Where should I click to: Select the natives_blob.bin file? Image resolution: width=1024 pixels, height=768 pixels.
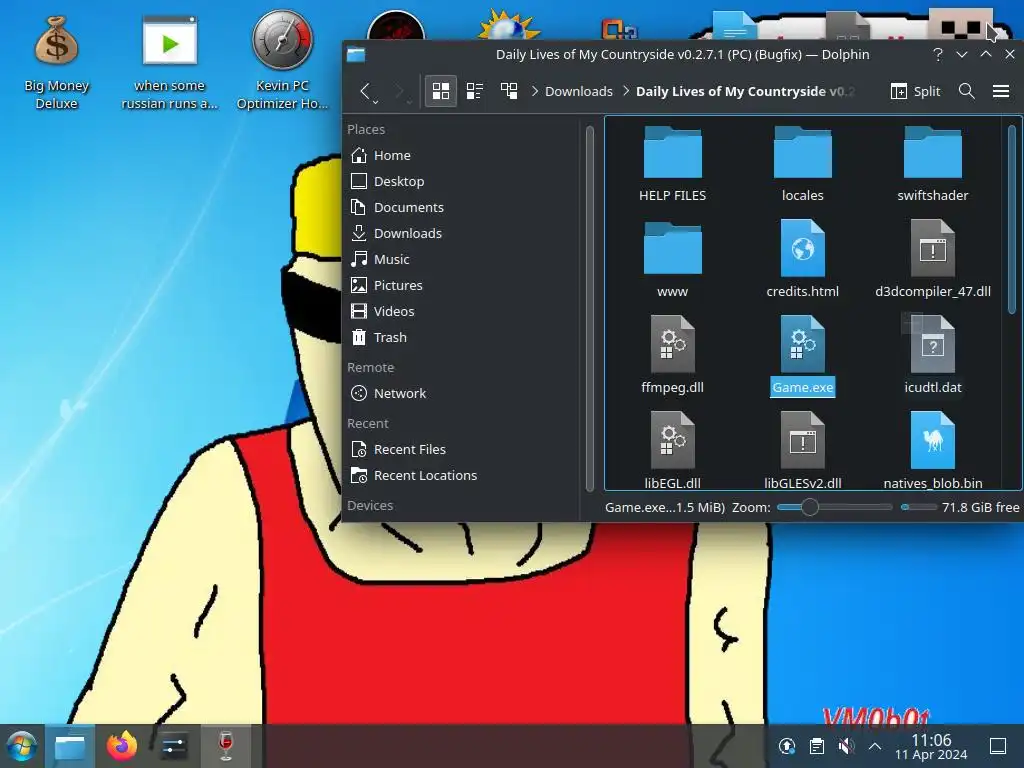(x=933, y=451)
